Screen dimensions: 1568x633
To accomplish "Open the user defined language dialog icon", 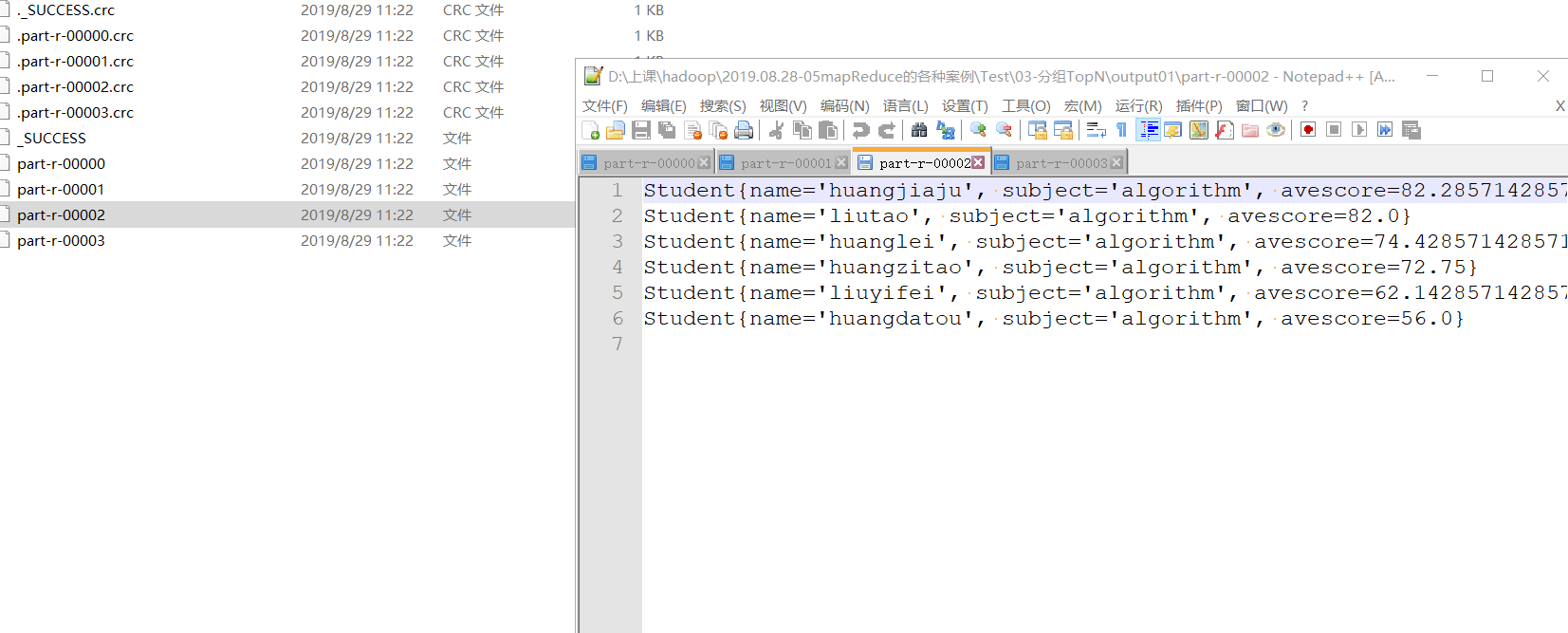I will (1173, 130).
